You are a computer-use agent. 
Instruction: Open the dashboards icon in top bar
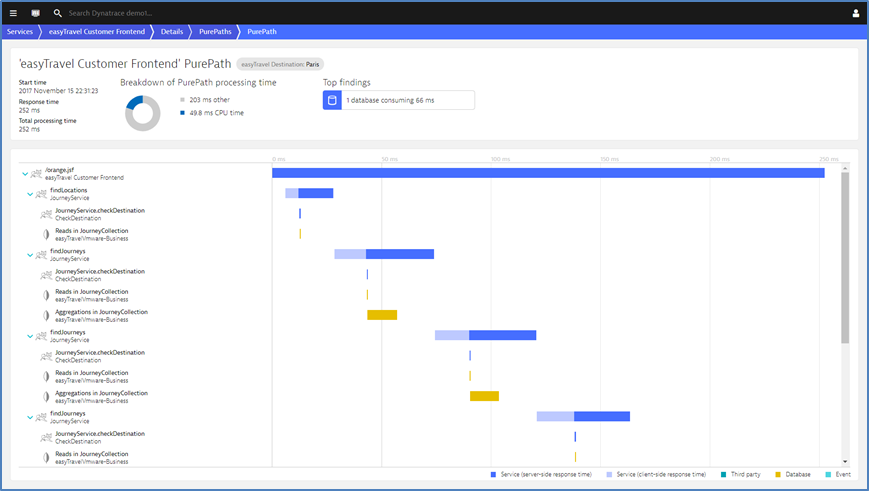click(x=35, y=13)
